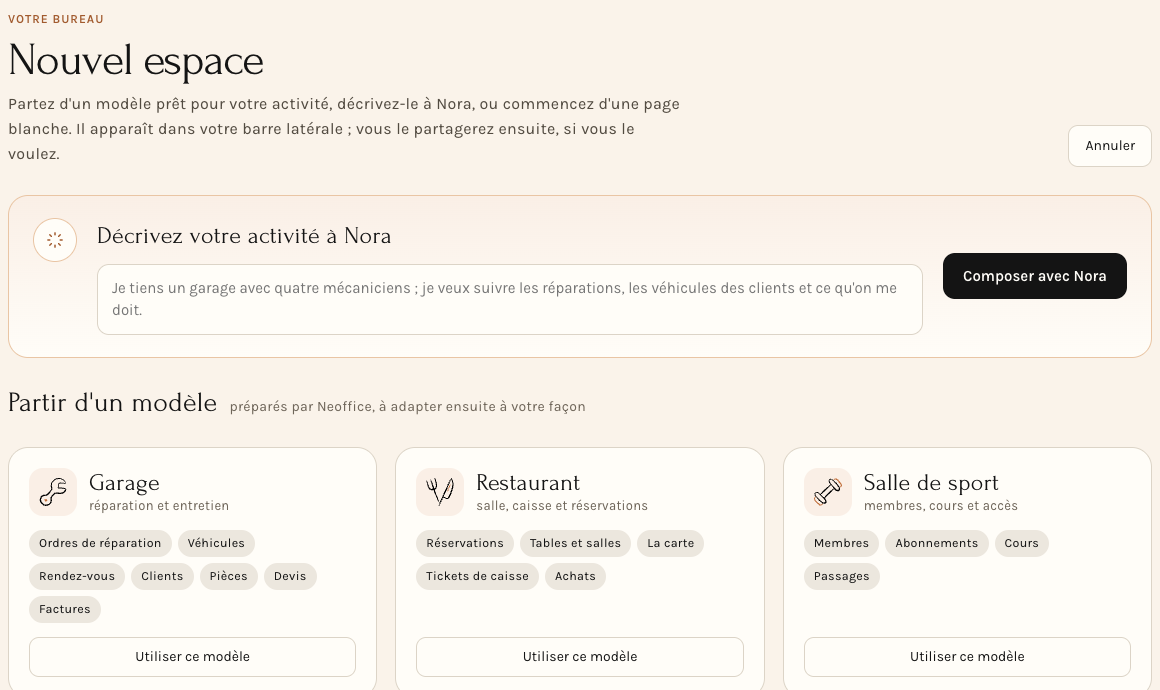The image size is (1160, 690).
Task: Click the Réservations tag
Action: point(465,544)
